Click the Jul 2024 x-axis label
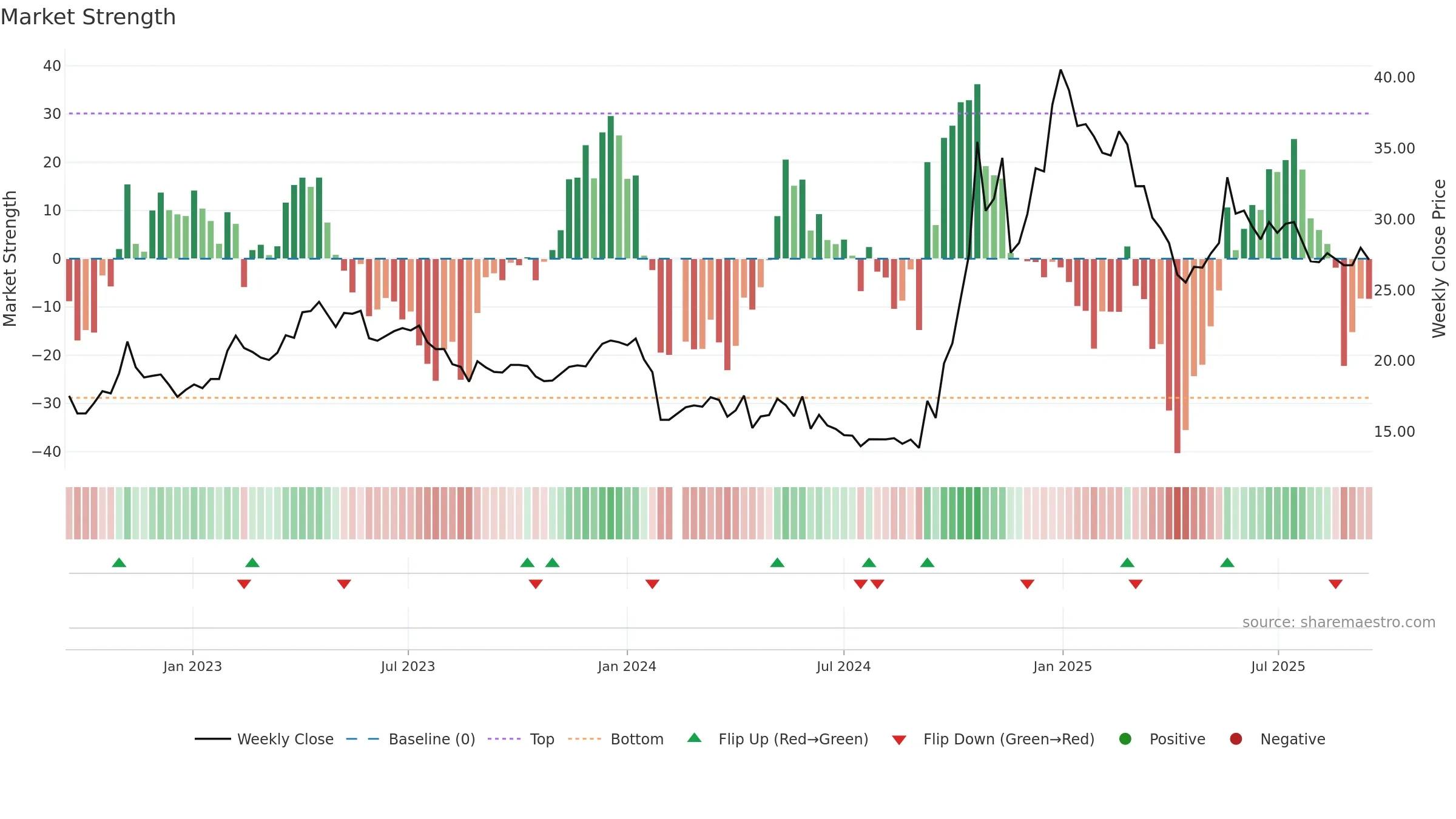The width and height of the screenshot is (1456, 819). (843, 666)
